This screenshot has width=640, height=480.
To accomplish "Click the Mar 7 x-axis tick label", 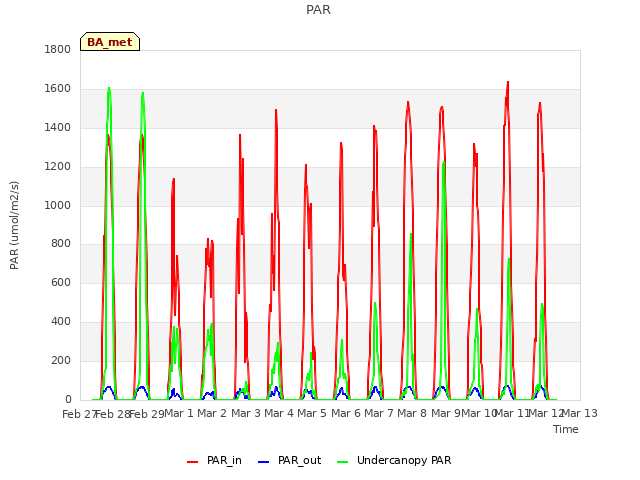I will click(379, 413).
